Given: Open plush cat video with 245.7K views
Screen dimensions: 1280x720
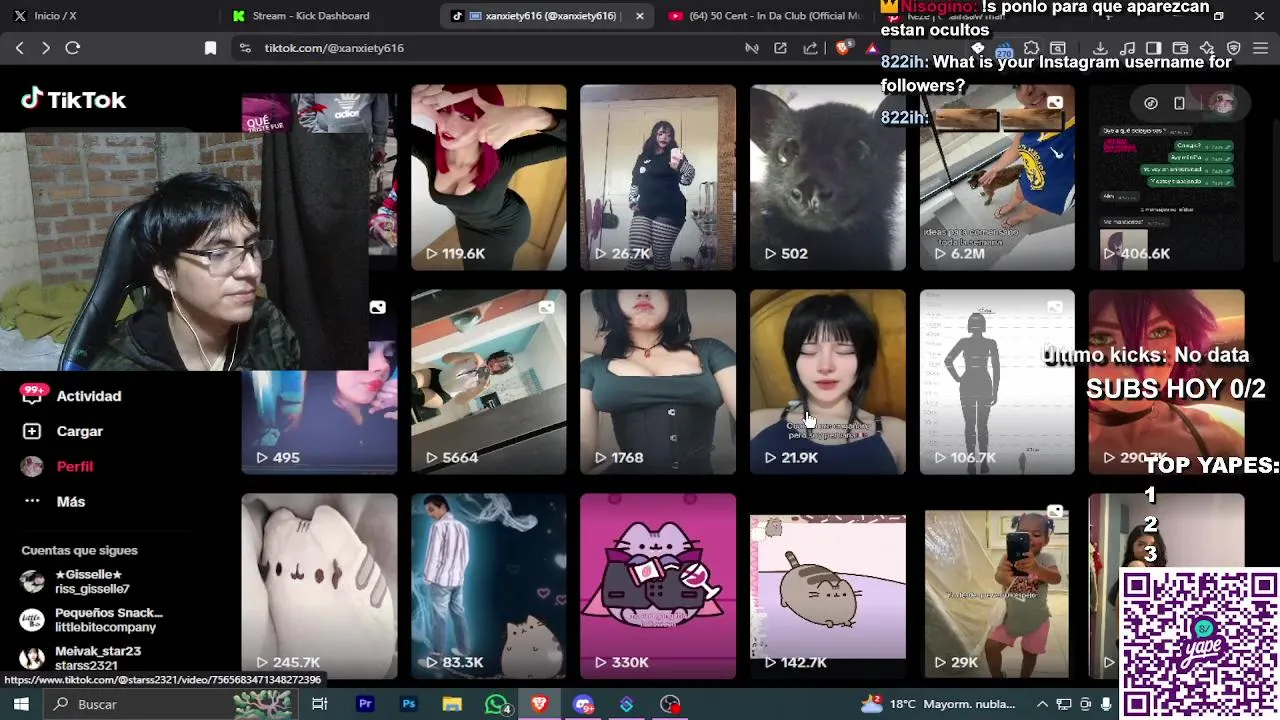Looking at the screenshot, I should click(319, 586).
